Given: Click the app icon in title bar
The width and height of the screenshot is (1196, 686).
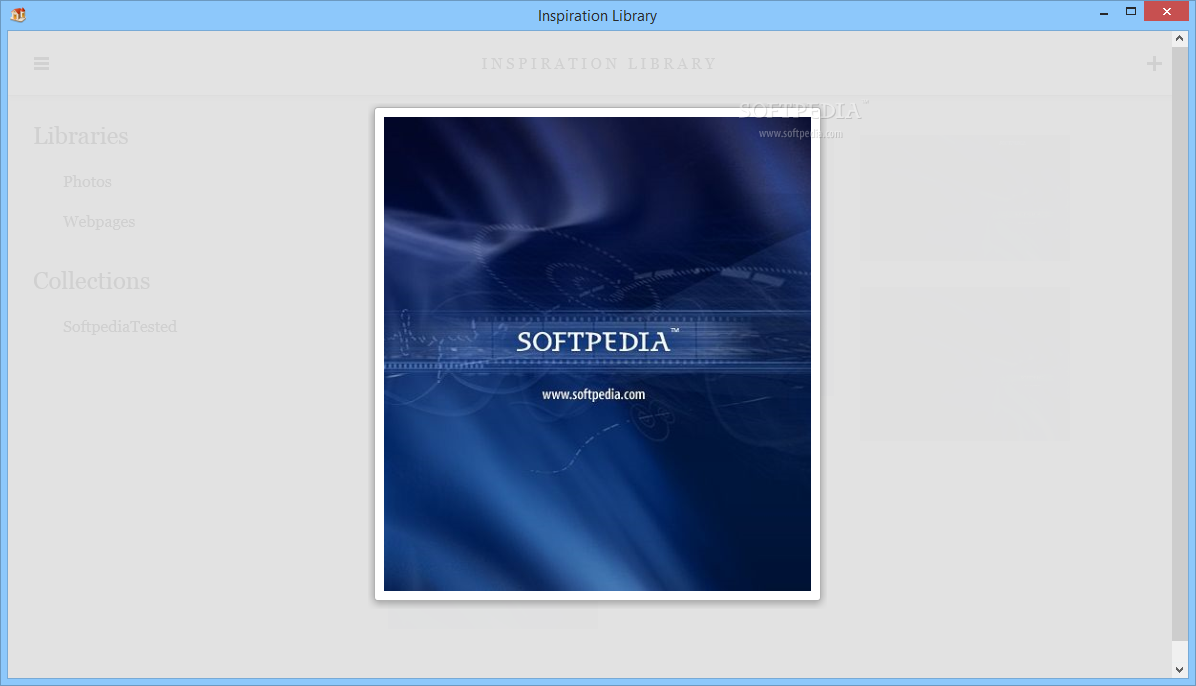Looking at the screenshot, I should click(18, 14).
